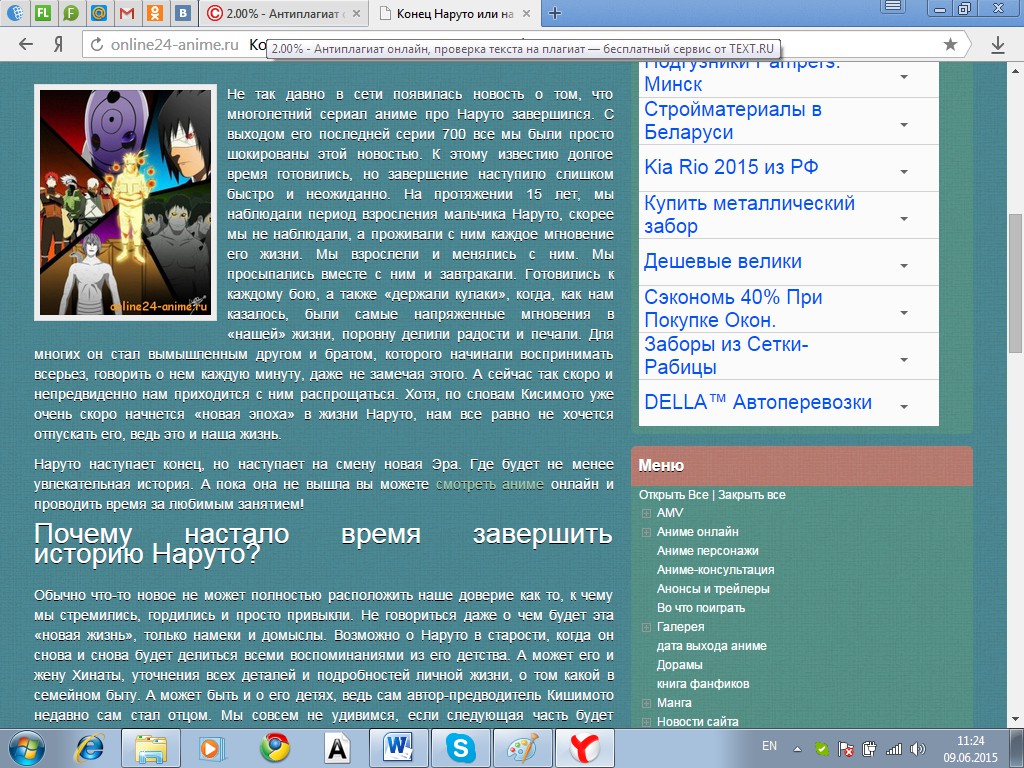Open the volume speaker tray icon
Screen dimensions: 1024x768
tap(918, 749)
